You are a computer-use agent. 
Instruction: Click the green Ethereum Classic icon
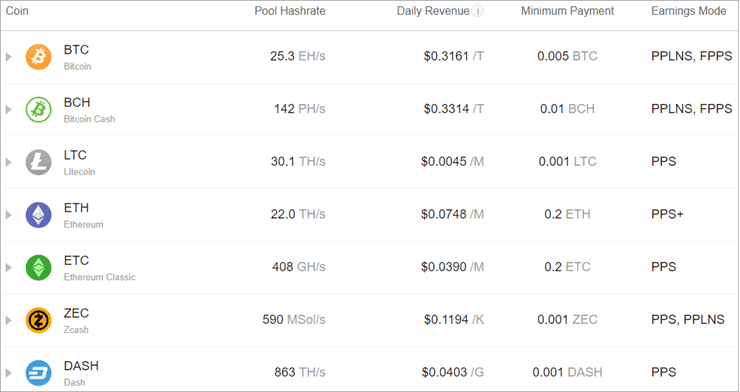38,268
